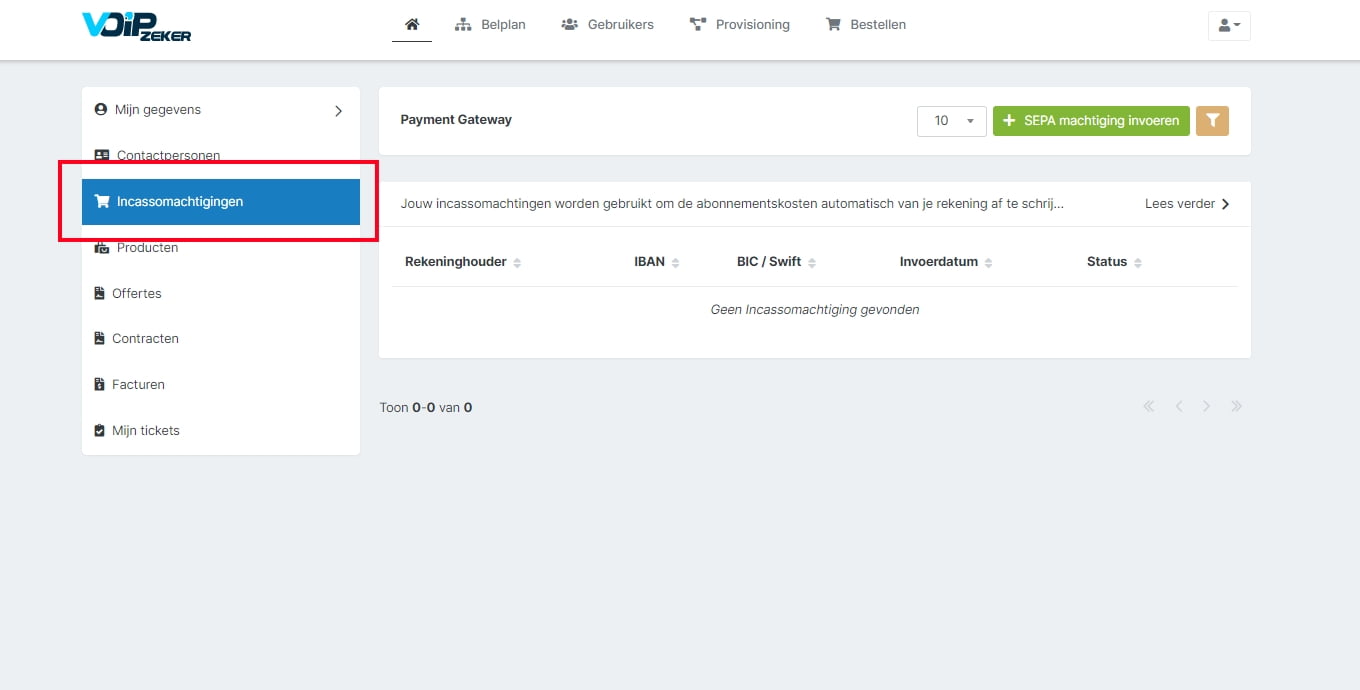Open Offertes in sidebar
This screenshot has width=1360, height=690.
pos(220,293)
